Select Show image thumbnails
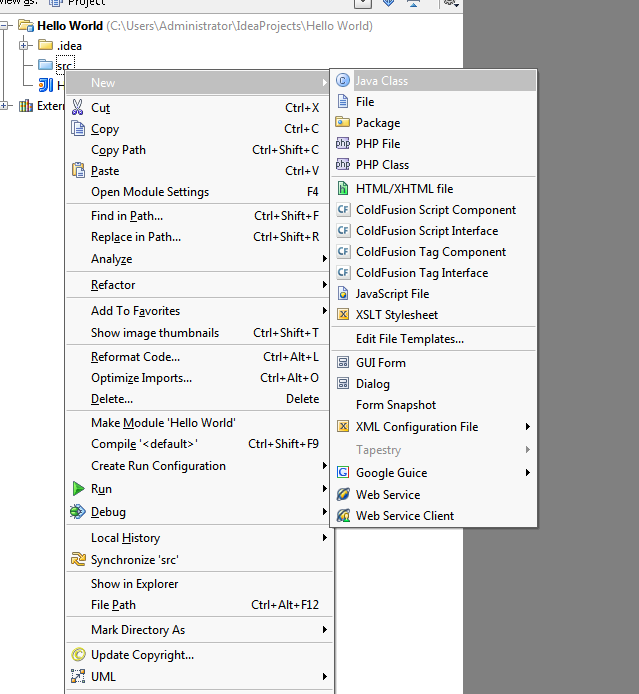Viewport: 639px width, 694px height. 198,332
